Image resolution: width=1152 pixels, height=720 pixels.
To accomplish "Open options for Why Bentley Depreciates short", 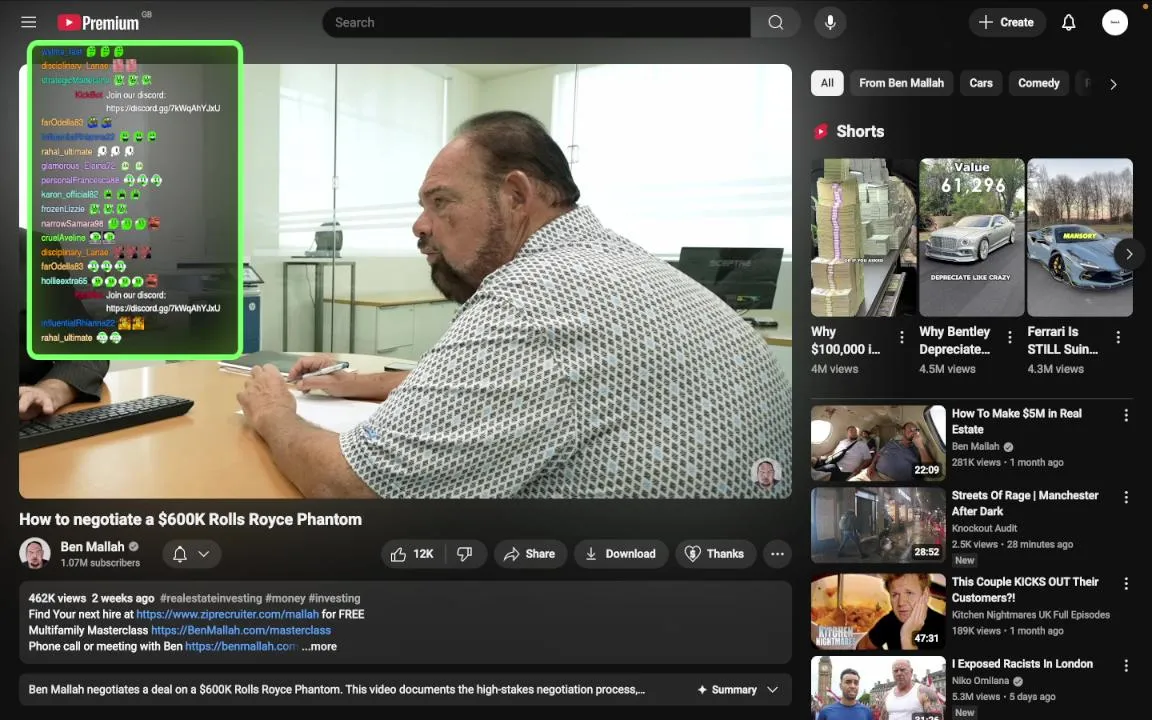I will click(x=1009, y=337).
